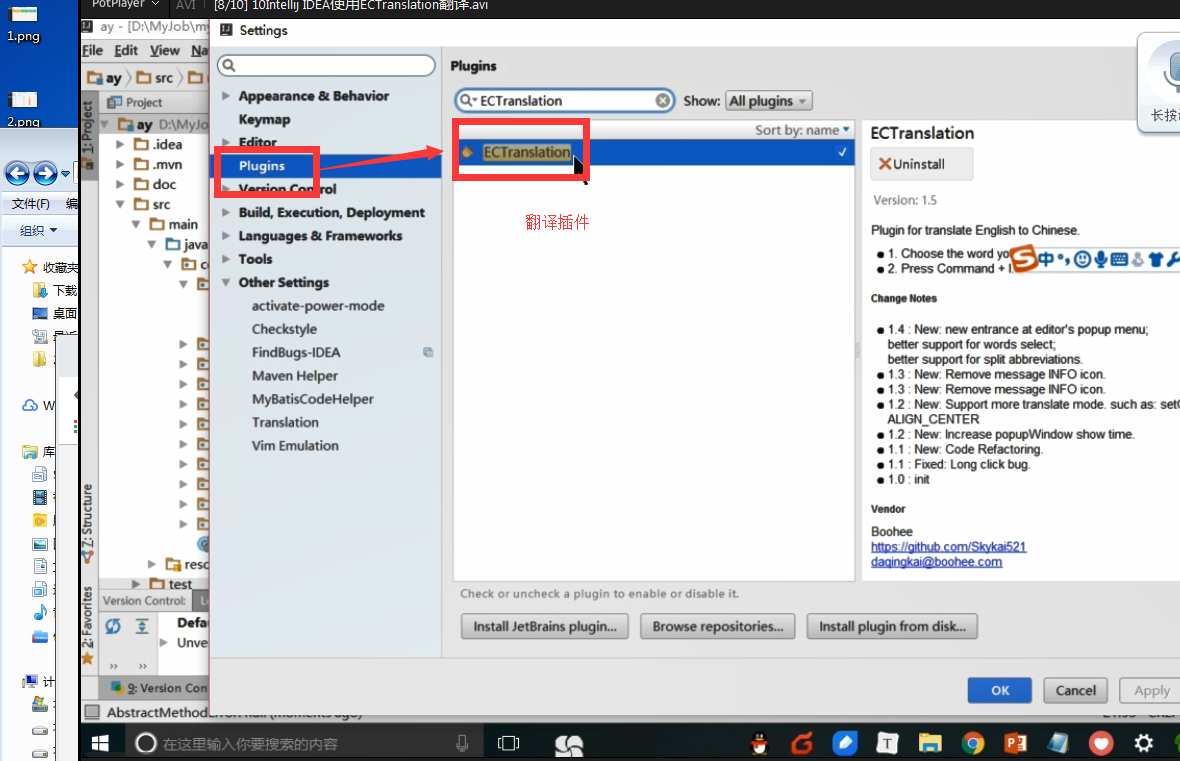Click the magnifier icon in plugin search

(467, 101)
